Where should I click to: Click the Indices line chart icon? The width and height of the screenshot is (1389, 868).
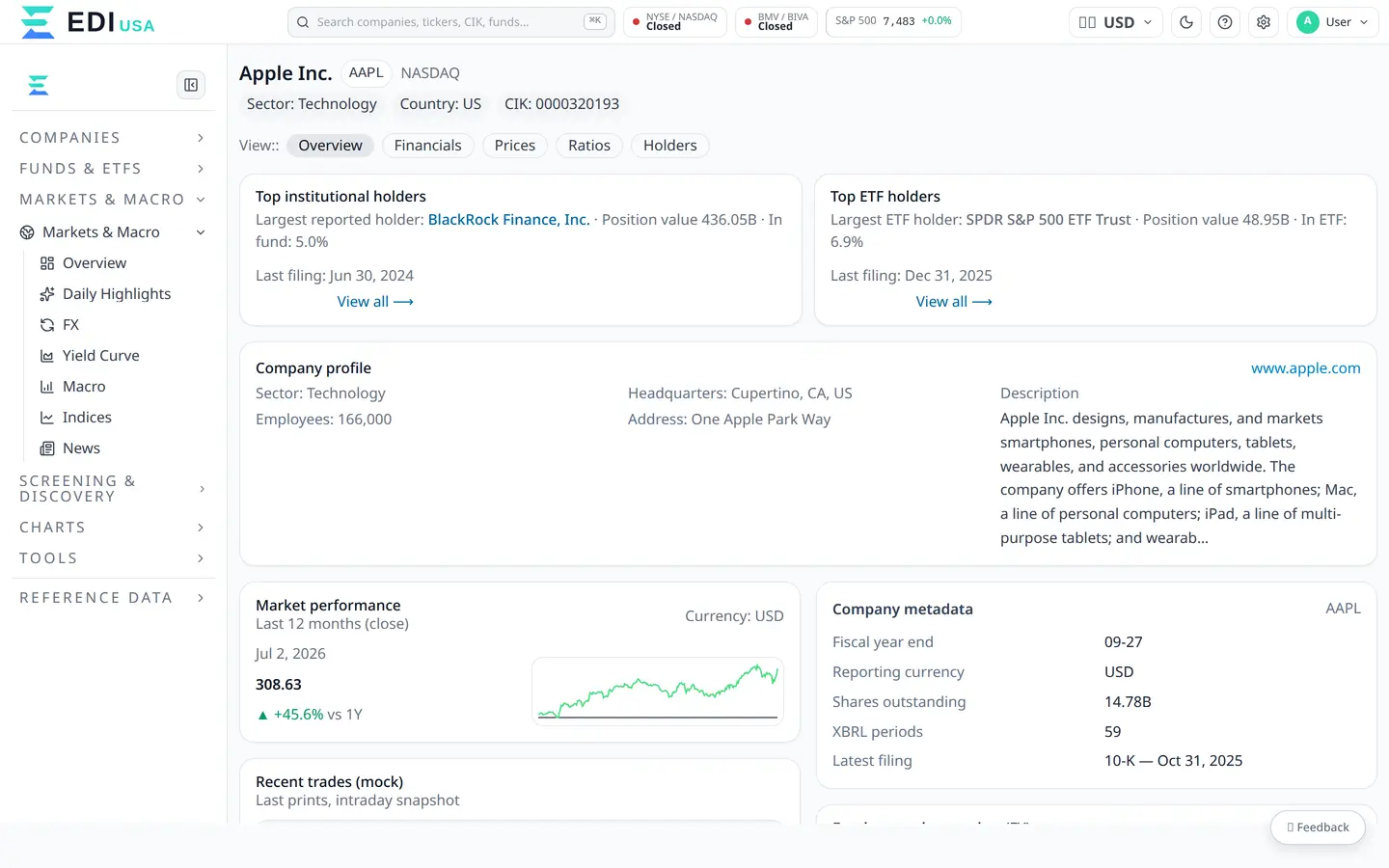47,418
